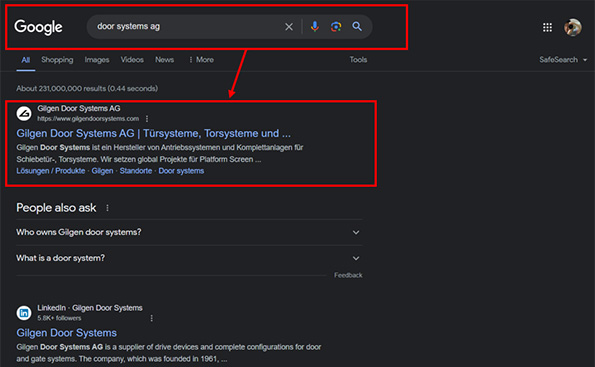Open the Google apps grid icon
595x367 pixels.
[547, 27]
